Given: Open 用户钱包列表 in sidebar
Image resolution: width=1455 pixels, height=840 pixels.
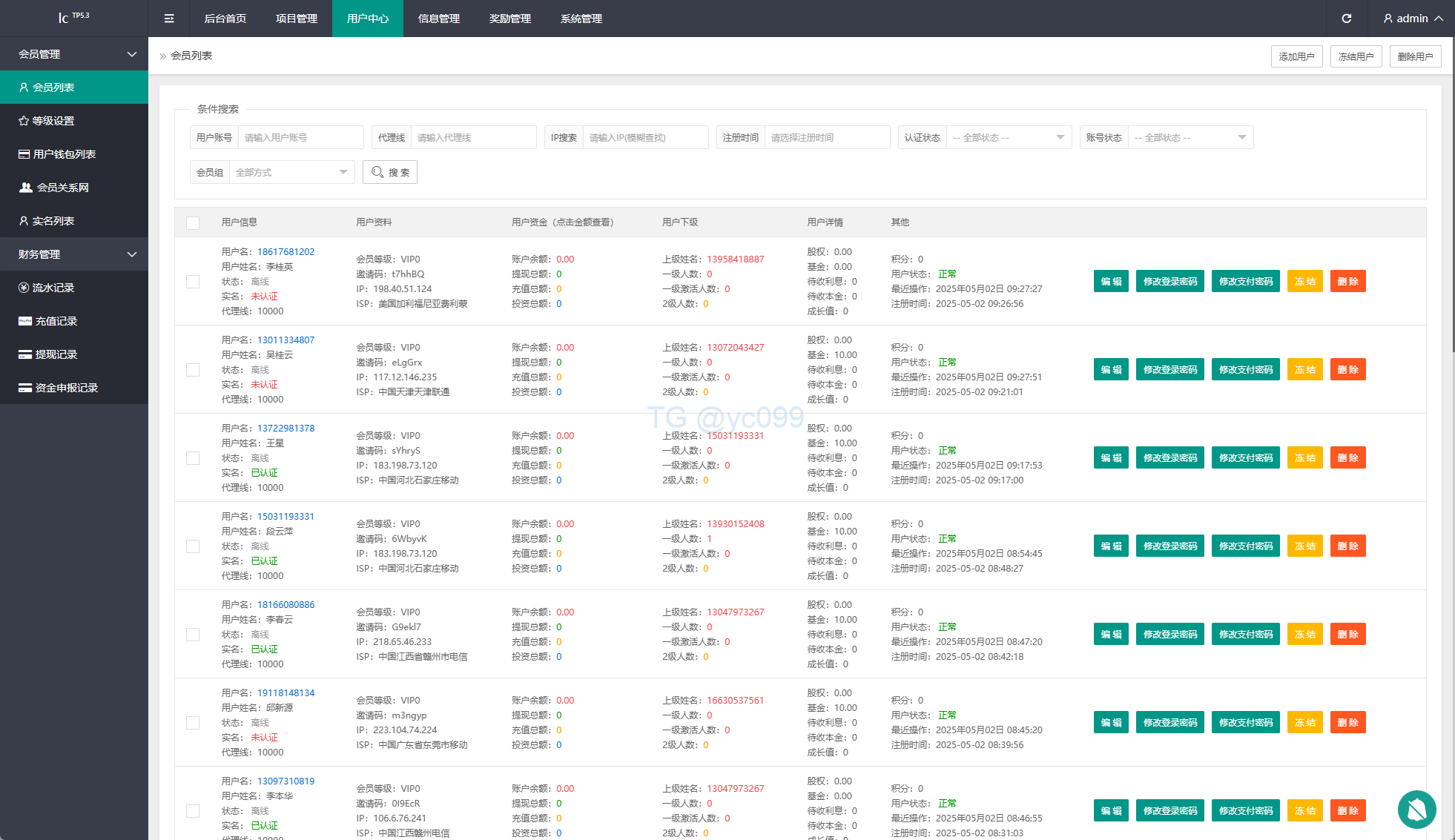Looking at the screenshot, I should (x=64, y=154).
